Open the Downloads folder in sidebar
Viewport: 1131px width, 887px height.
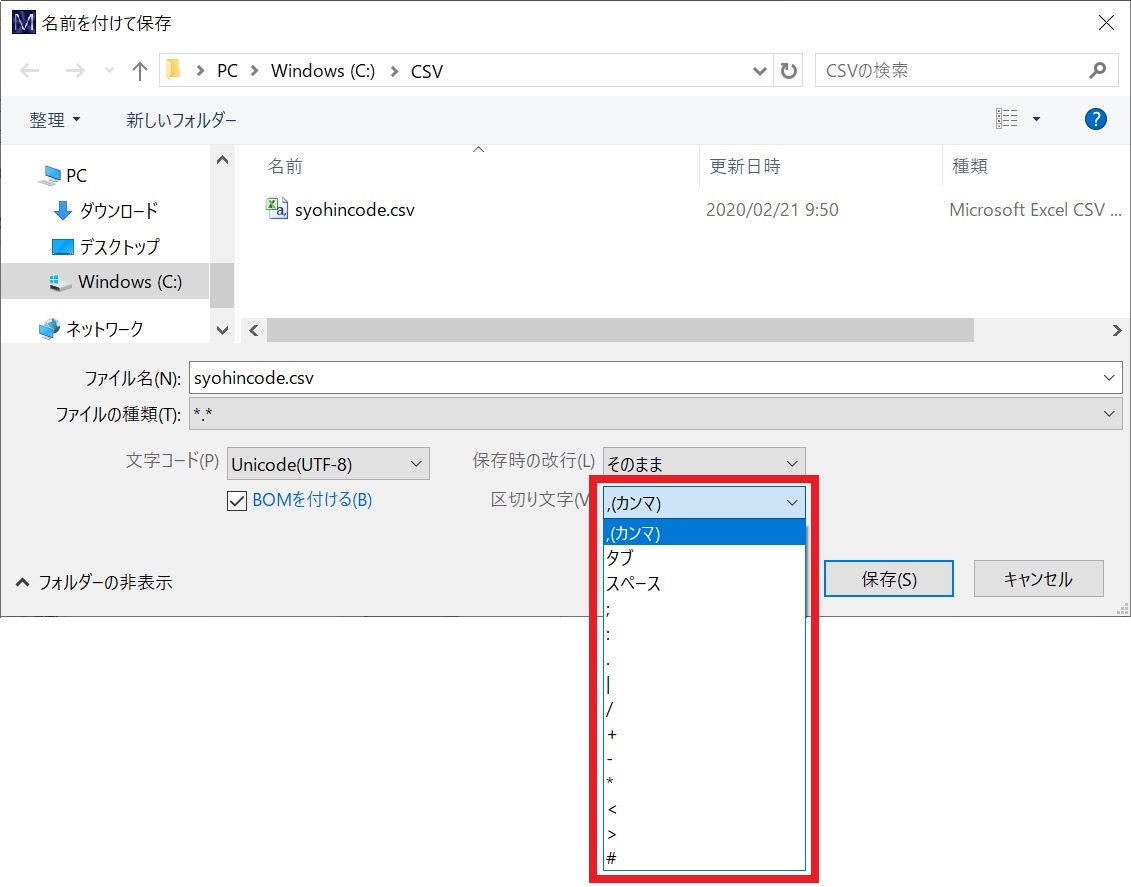pos(117,211)
